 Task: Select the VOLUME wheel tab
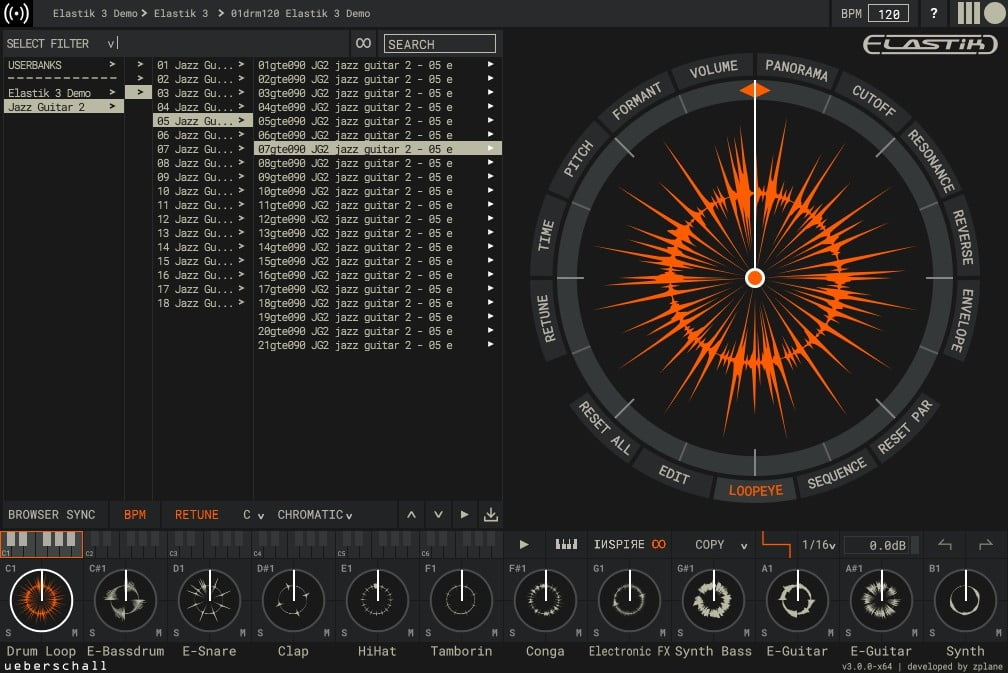coord(713,69)
